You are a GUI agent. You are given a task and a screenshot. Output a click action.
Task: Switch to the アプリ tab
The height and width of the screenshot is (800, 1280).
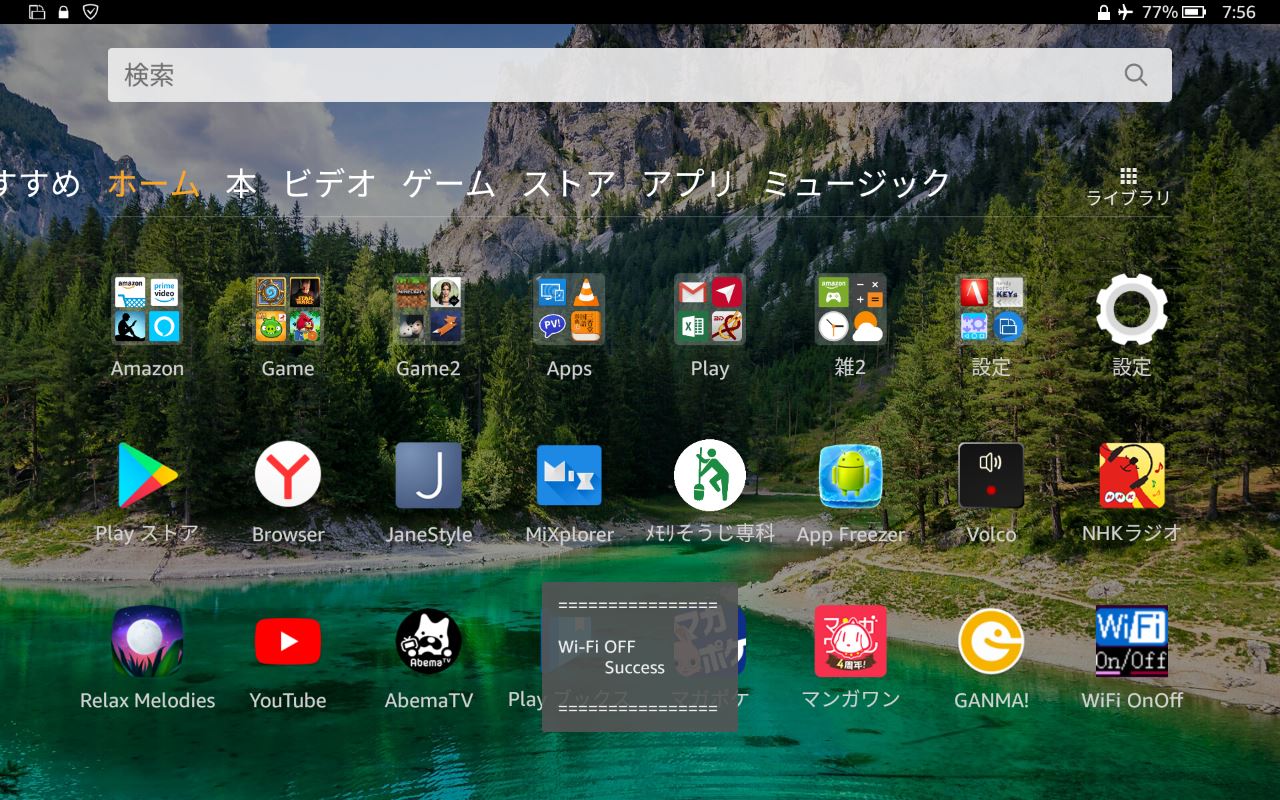coord(688,184)
